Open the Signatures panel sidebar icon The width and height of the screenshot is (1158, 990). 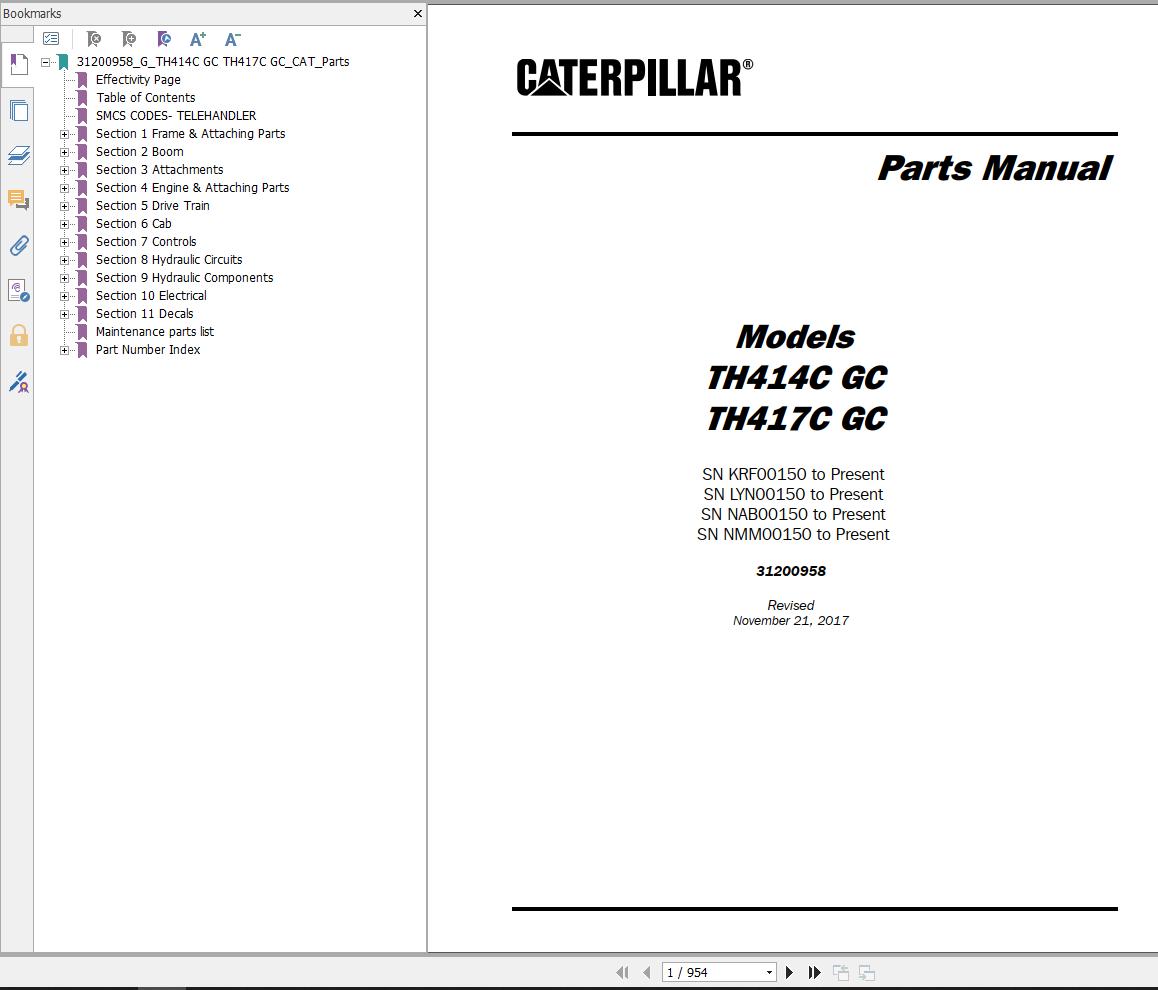coord(18,290)
